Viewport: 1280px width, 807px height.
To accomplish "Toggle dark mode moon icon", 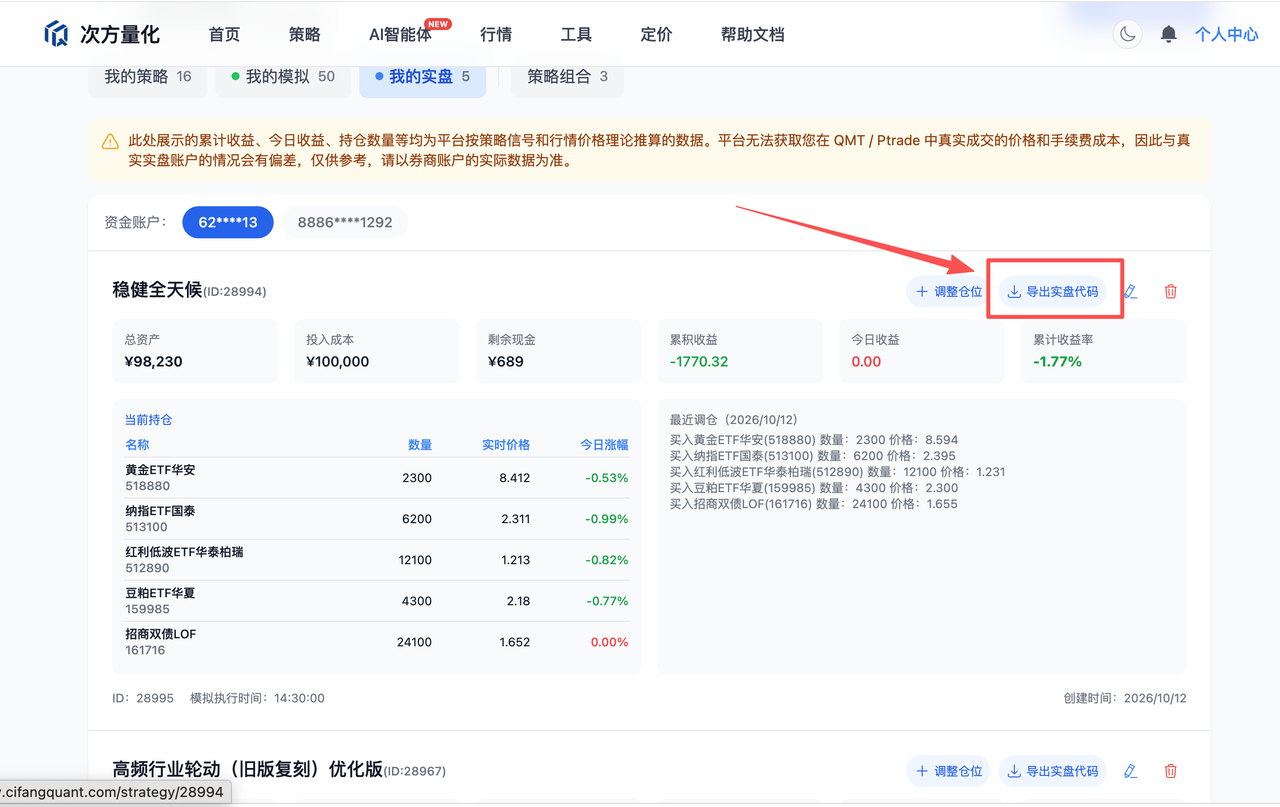I will [x=1128, y=34].
